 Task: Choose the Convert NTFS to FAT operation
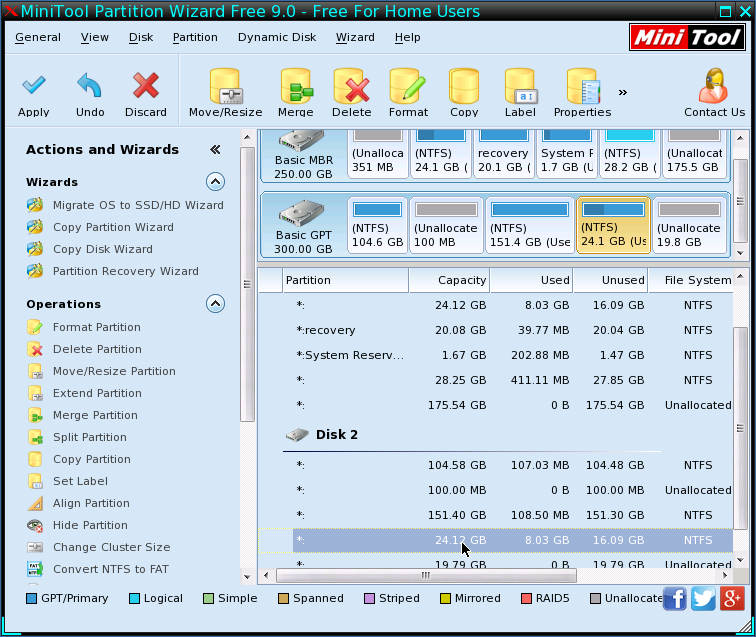(x=111, y=569)
